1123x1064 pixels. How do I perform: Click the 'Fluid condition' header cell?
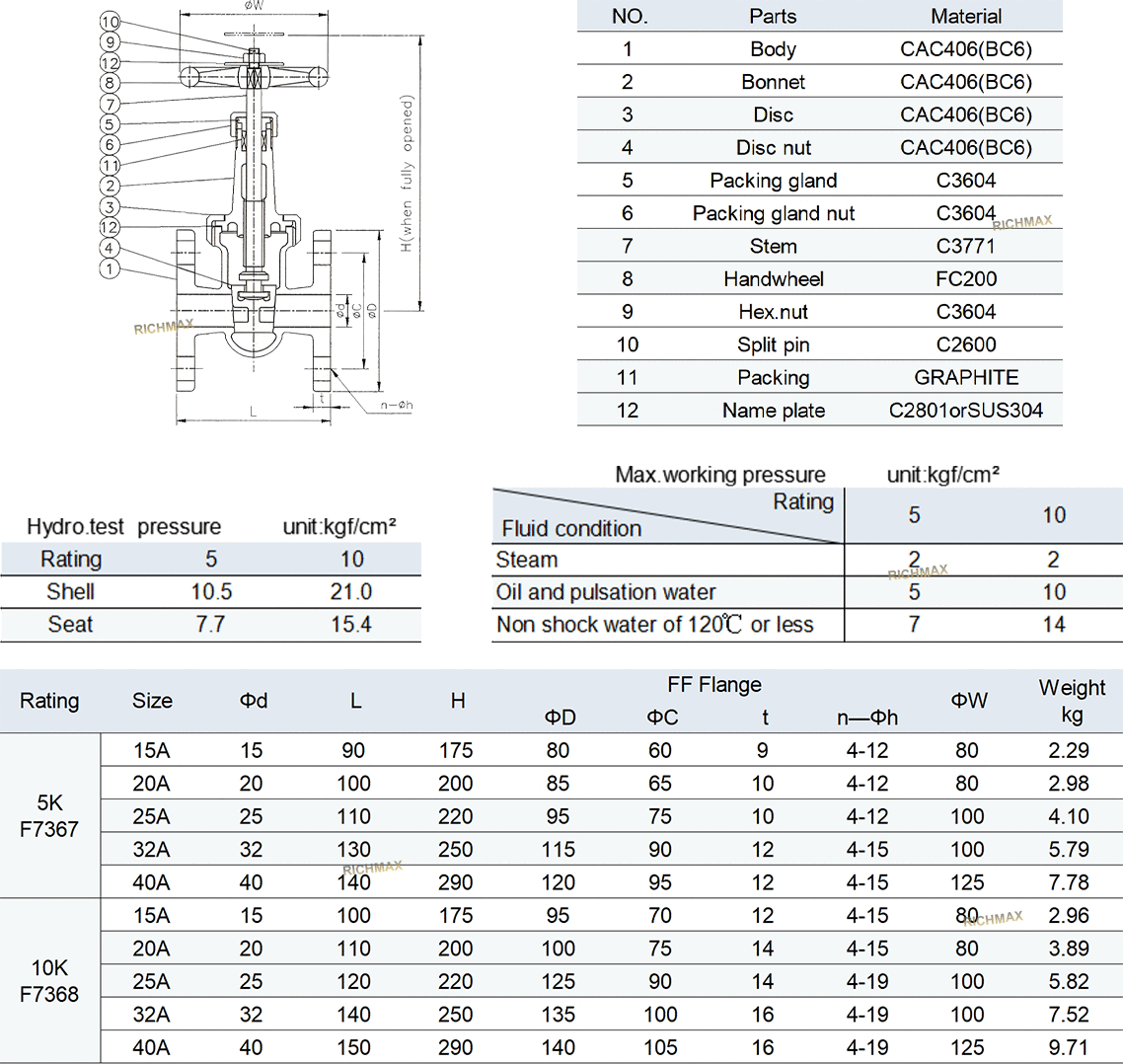tap(571, 529)
